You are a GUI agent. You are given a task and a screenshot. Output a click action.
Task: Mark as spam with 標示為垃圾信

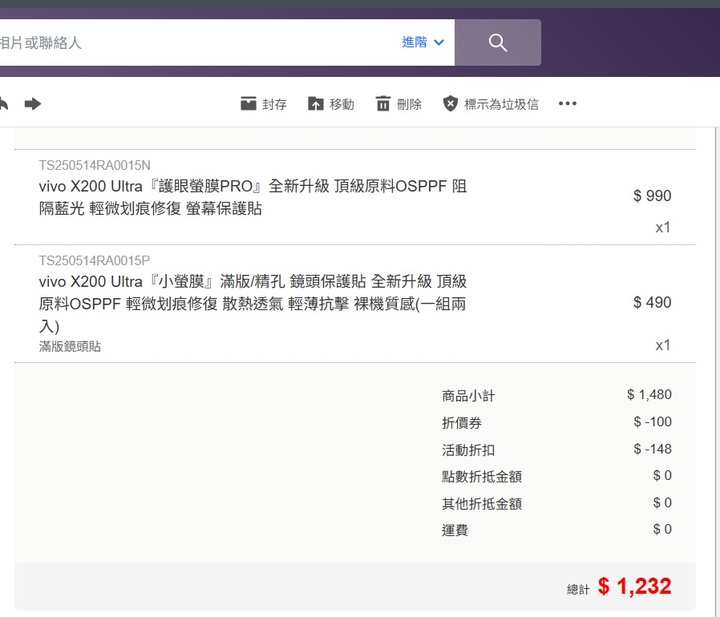[490, 104]
